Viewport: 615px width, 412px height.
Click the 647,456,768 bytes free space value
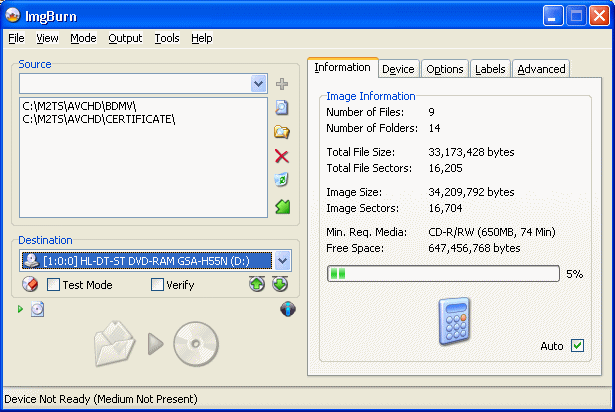474,248
